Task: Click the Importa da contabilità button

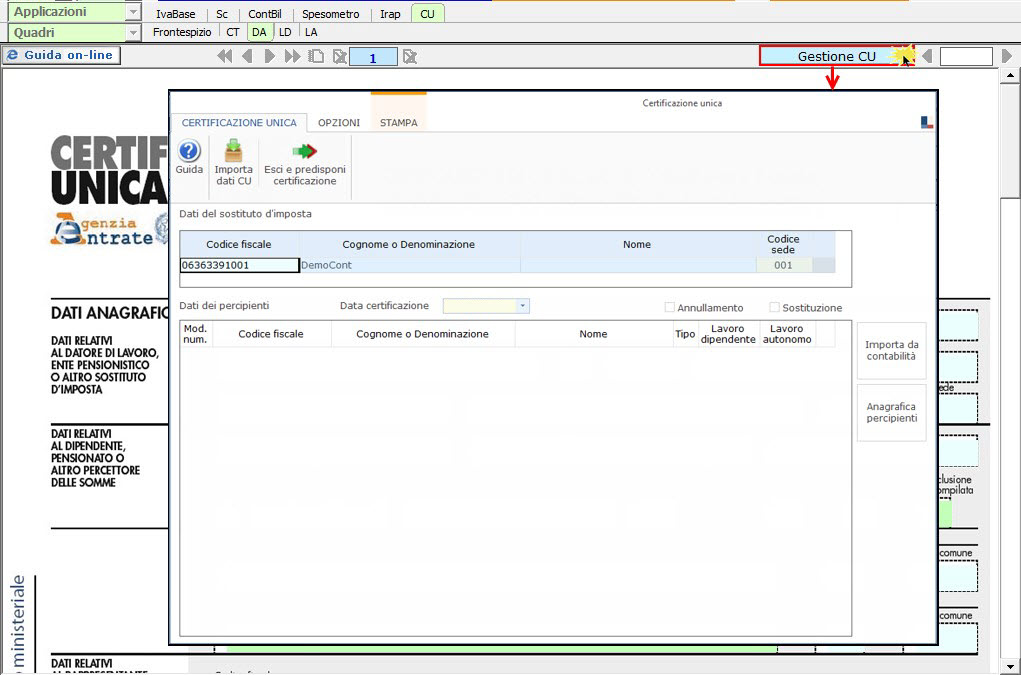Action: [891, 350]
